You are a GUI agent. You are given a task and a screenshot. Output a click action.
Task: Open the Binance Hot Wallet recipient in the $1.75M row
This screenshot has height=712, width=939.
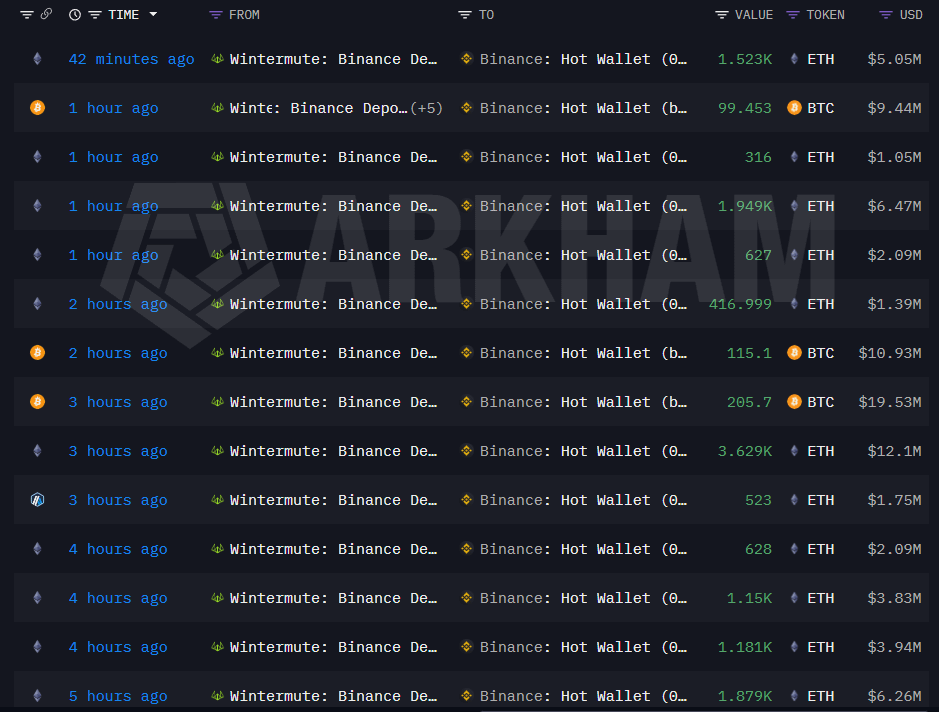click(x=583, y=500)
